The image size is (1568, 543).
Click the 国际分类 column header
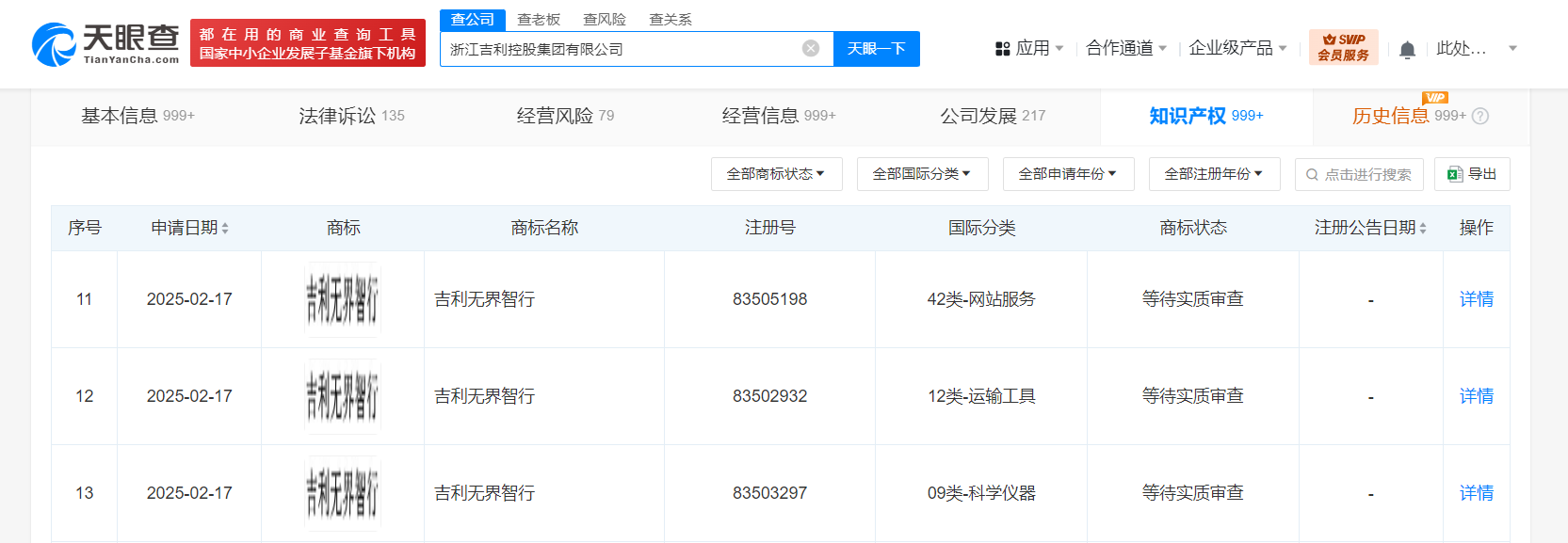(x=981, y=228)
